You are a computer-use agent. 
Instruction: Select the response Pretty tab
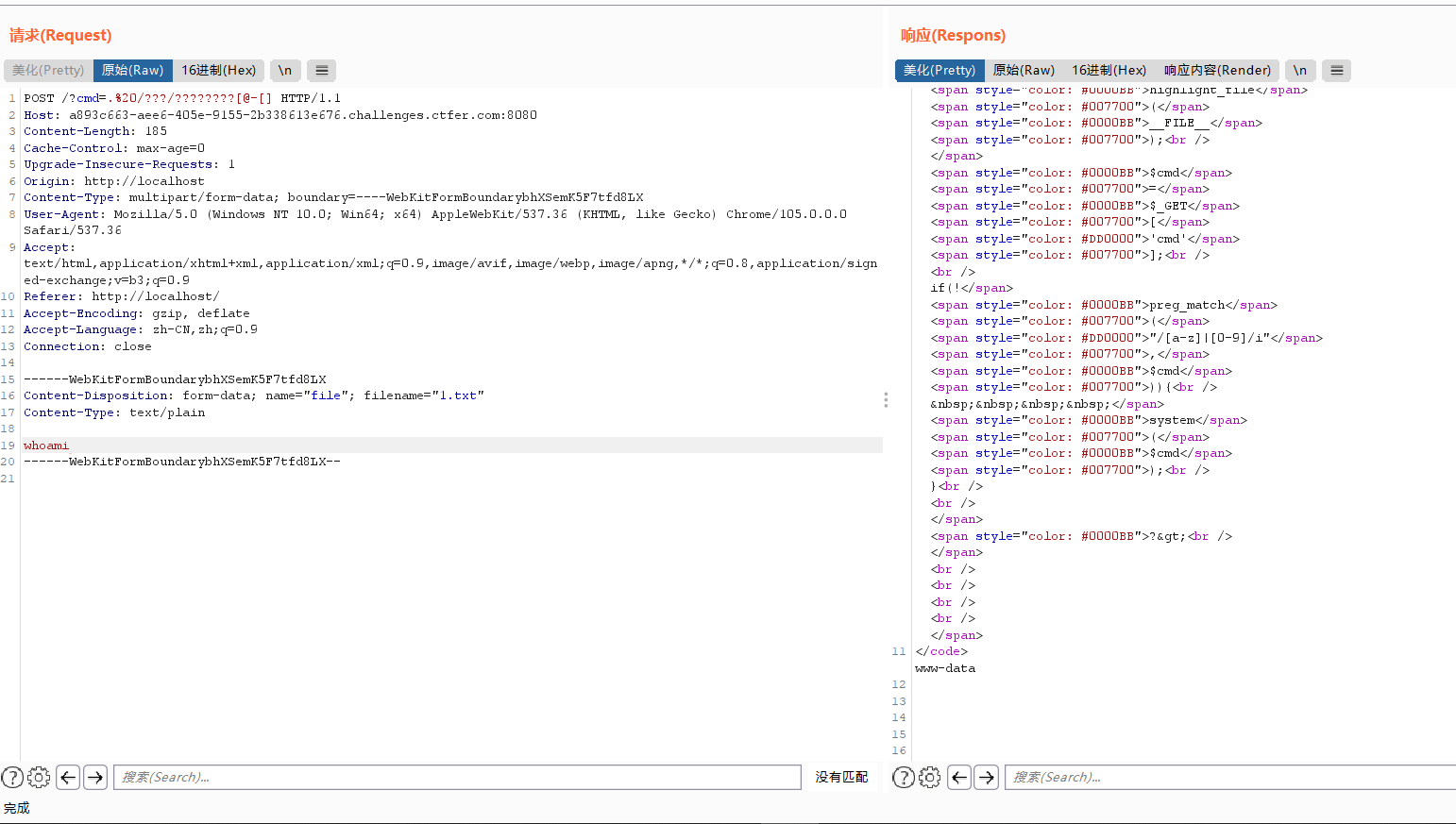click(x=940, y=70)
